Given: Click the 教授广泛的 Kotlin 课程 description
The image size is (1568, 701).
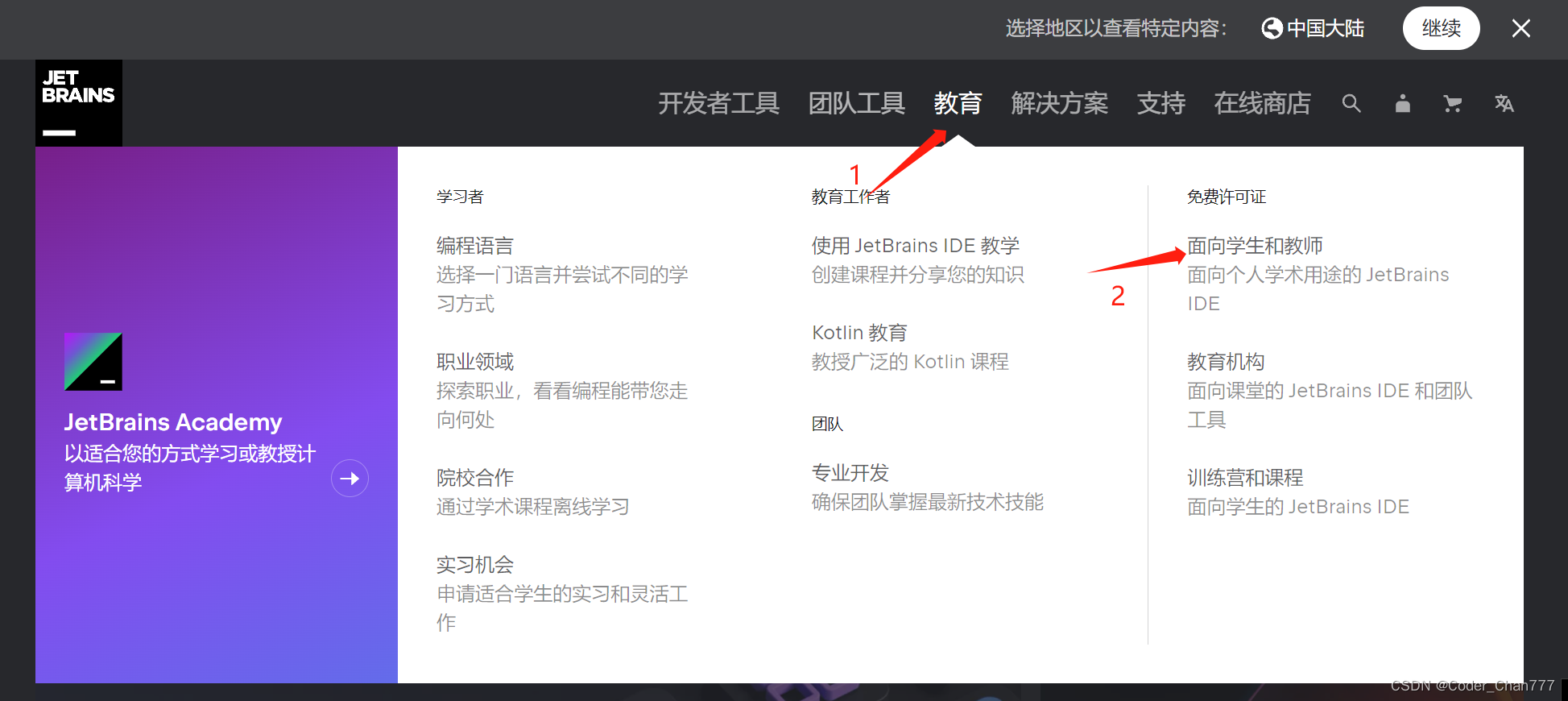Looking at the screenshot, I should pos(910,362).
